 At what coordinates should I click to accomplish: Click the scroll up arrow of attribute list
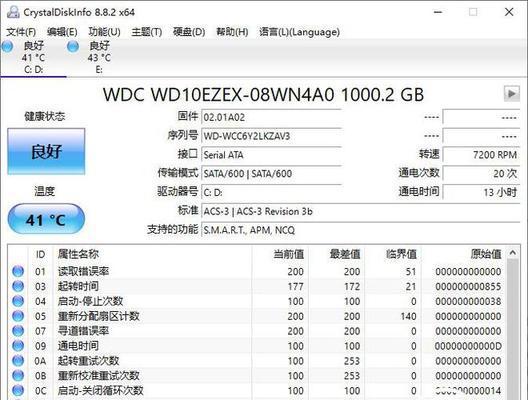[513, 253]
